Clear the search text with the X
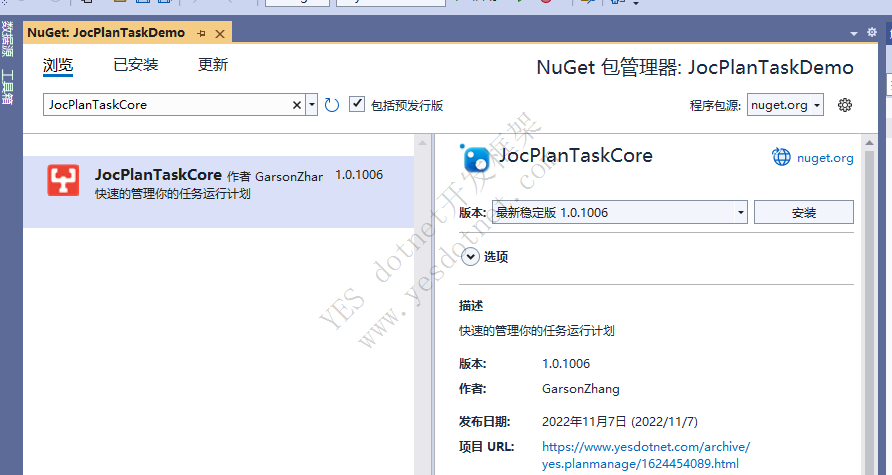This screenshot has height=475, width=892. click(x=297, y=105)
